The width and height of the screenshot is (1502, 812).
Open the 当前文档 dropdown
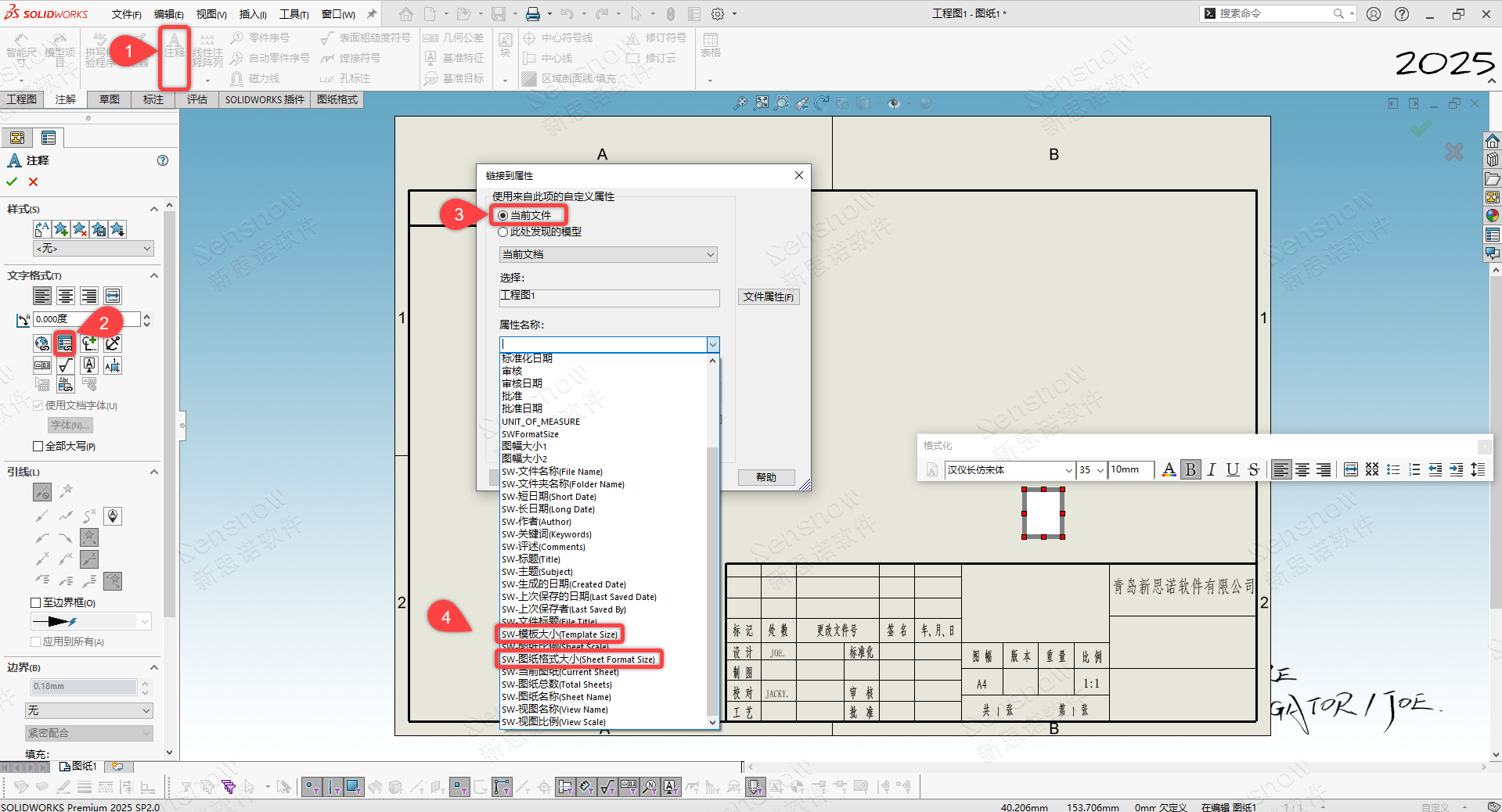click(x=607, y=254)
